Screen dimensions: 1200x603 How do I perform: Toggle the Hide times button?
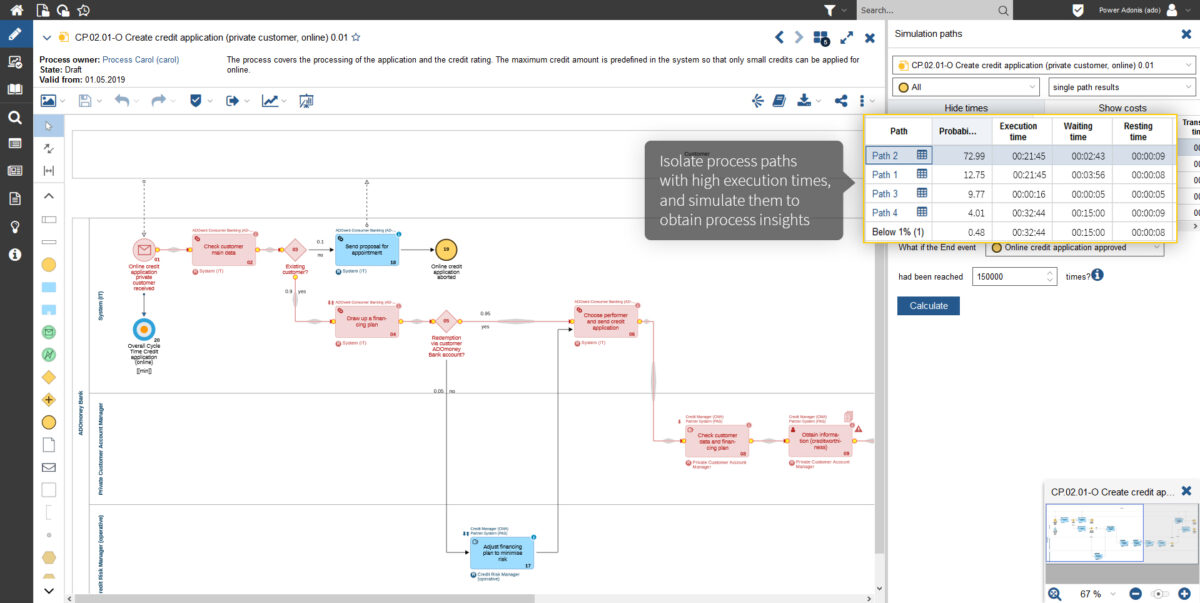coord(966,108)
